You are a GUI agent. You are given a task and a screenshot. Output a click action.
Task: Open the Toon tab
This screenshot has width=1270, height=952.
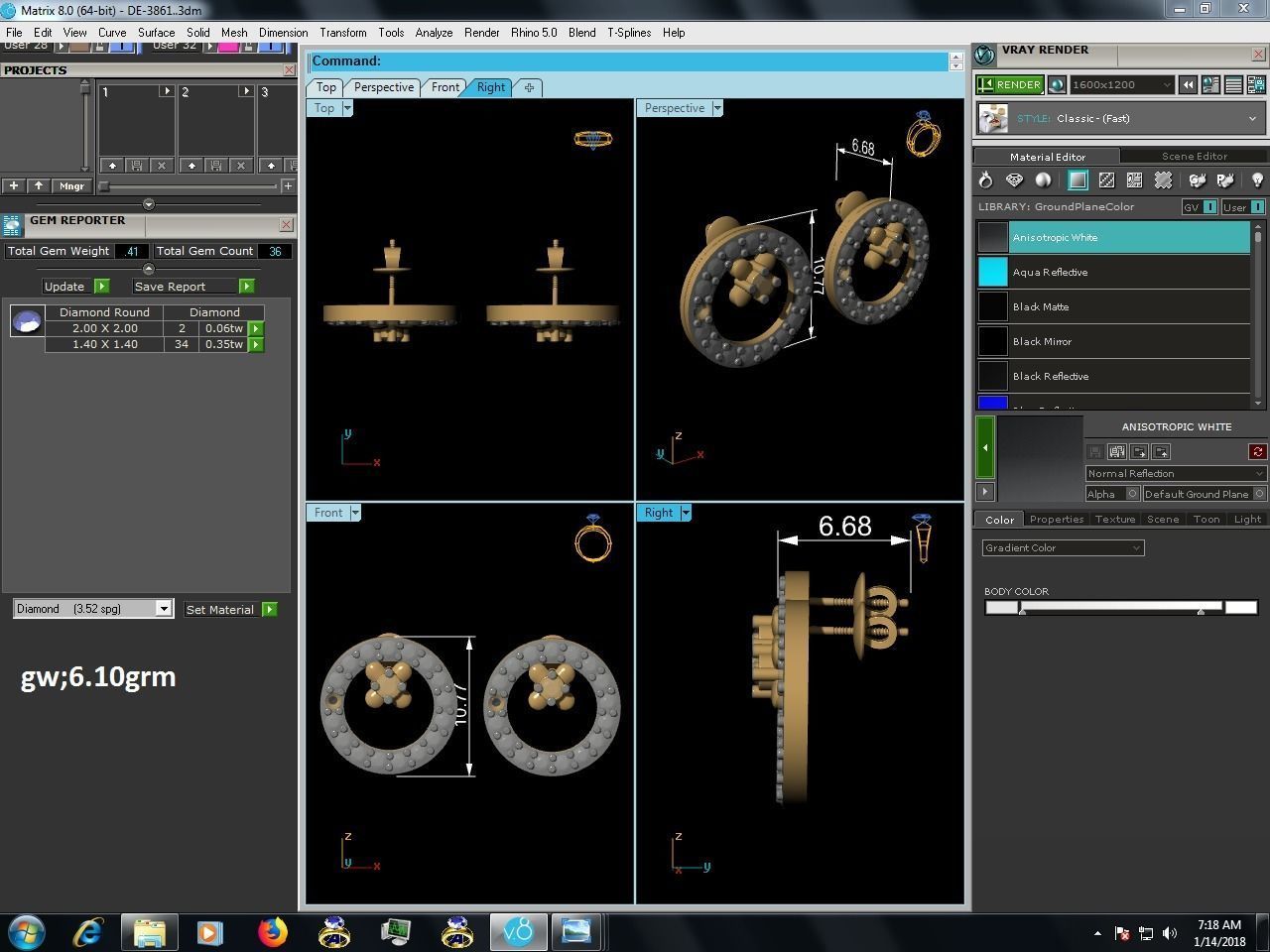[x=1206, y=519]
